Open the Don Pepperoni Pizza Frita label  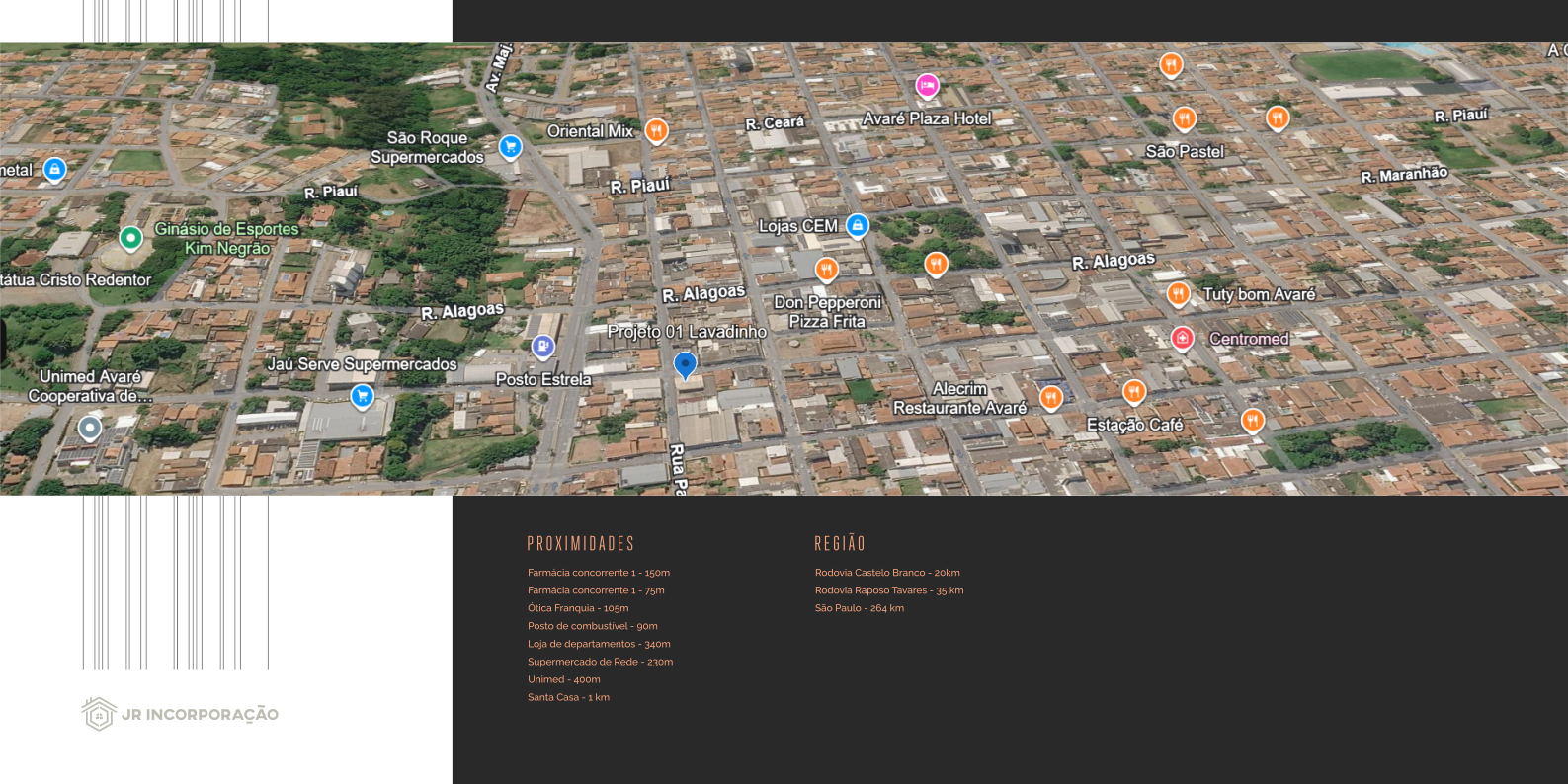coord(828,312)
